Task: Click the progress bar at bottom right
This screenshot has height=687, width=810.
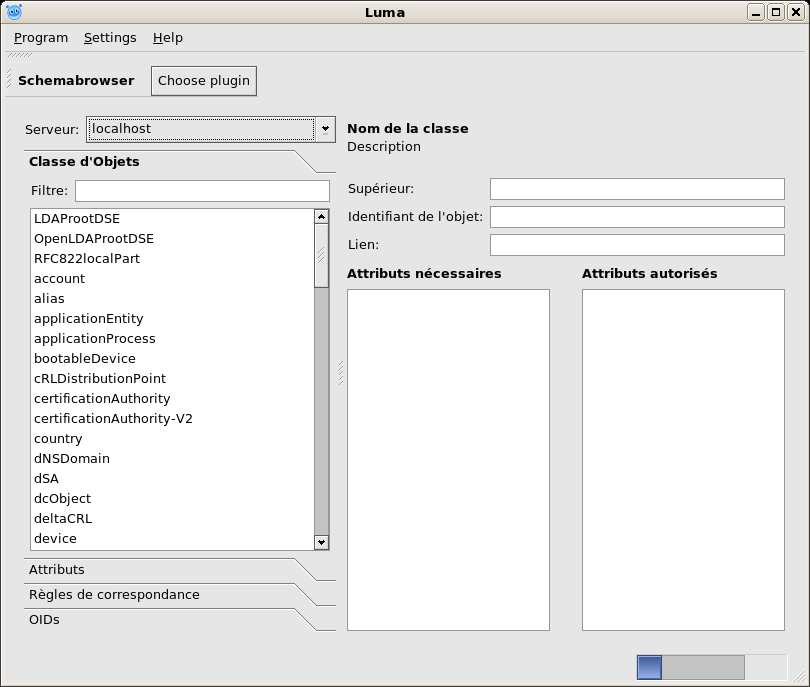Action: (x=711, y=667)
